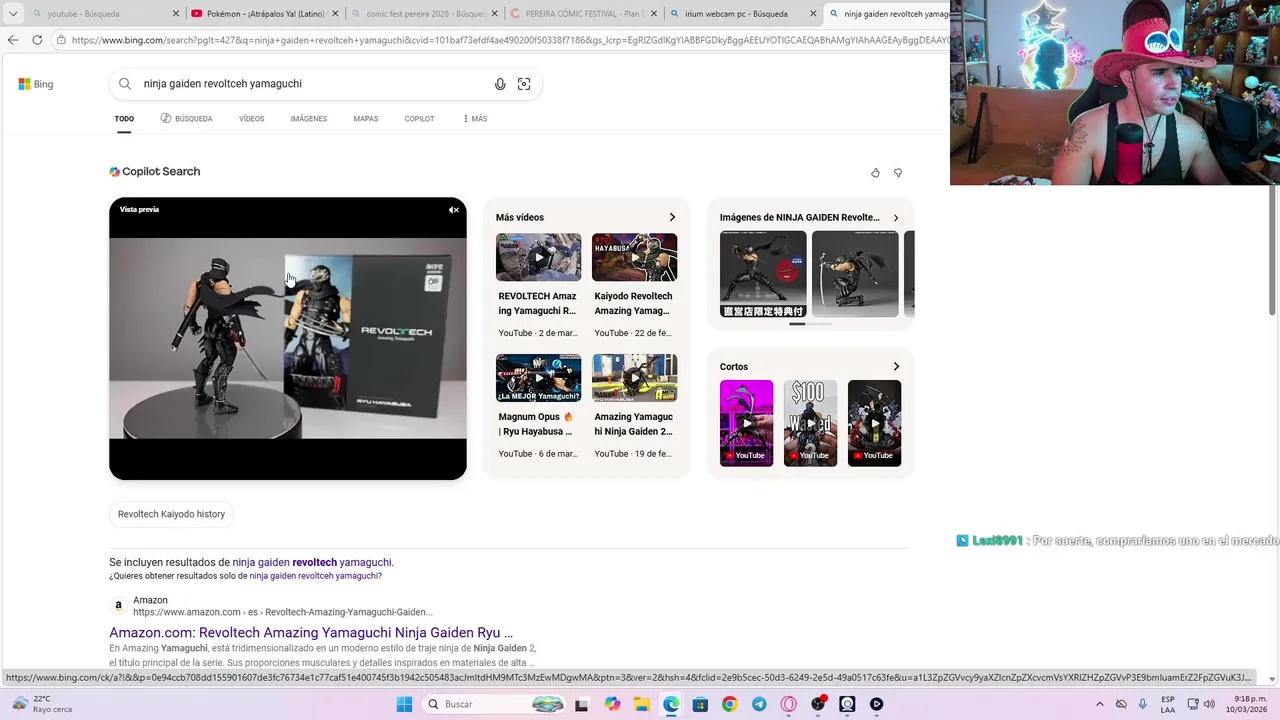1280x720 pixels.
Task: Expand Imágenes de NINJA GAIDEN arrow
Action: (x=896, y=217)
